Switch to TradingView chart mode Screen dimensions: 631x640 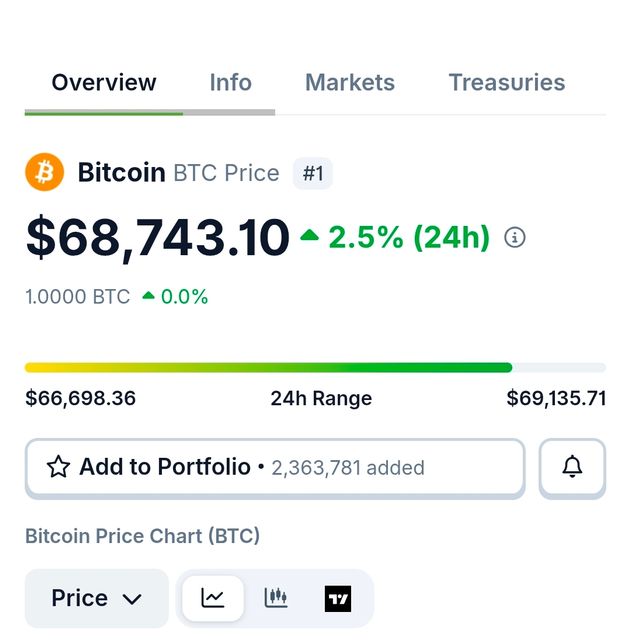338,598
